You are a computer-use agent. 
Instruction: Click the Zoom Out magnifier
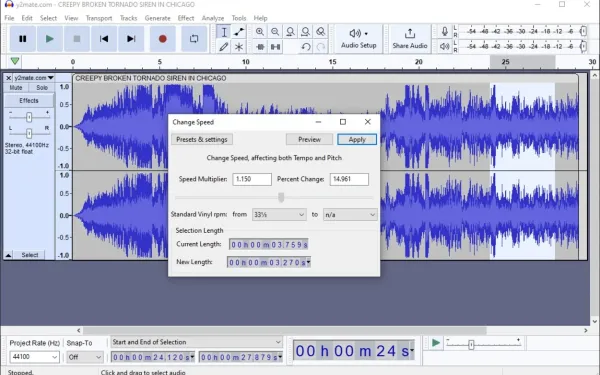(x=275, y=32)
